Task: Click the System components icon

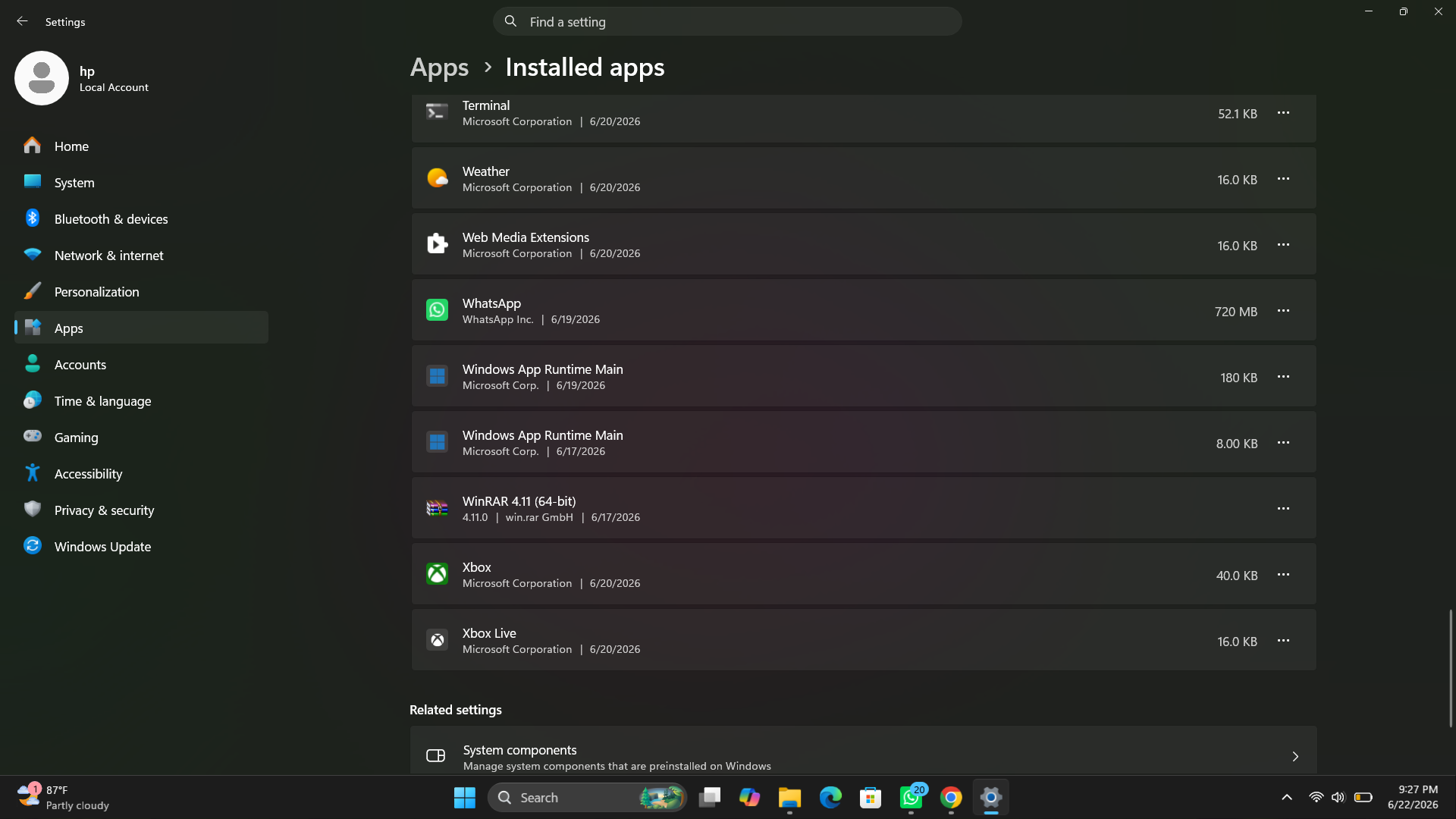Action: pos(435,756)
